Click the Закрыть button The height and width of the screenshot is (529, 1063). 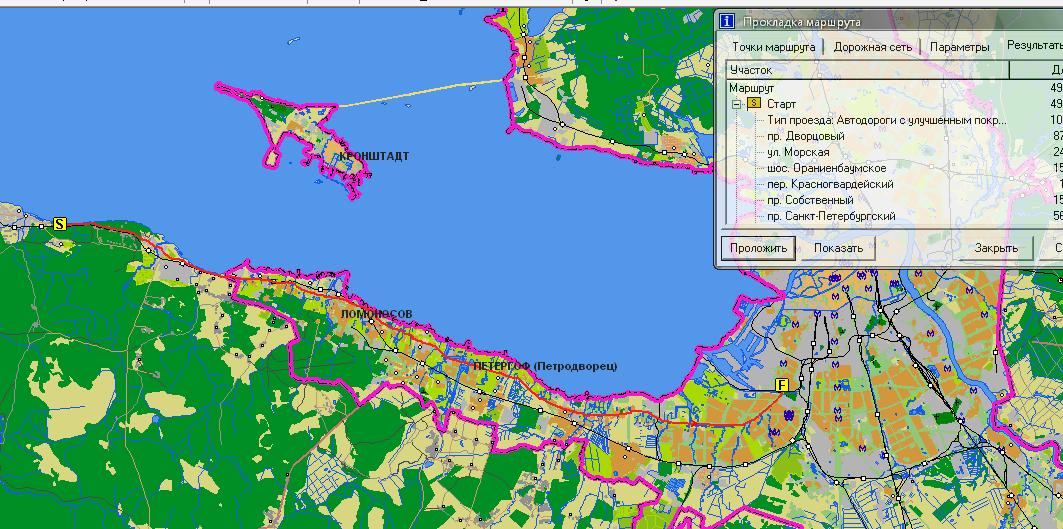pos(996,248)
